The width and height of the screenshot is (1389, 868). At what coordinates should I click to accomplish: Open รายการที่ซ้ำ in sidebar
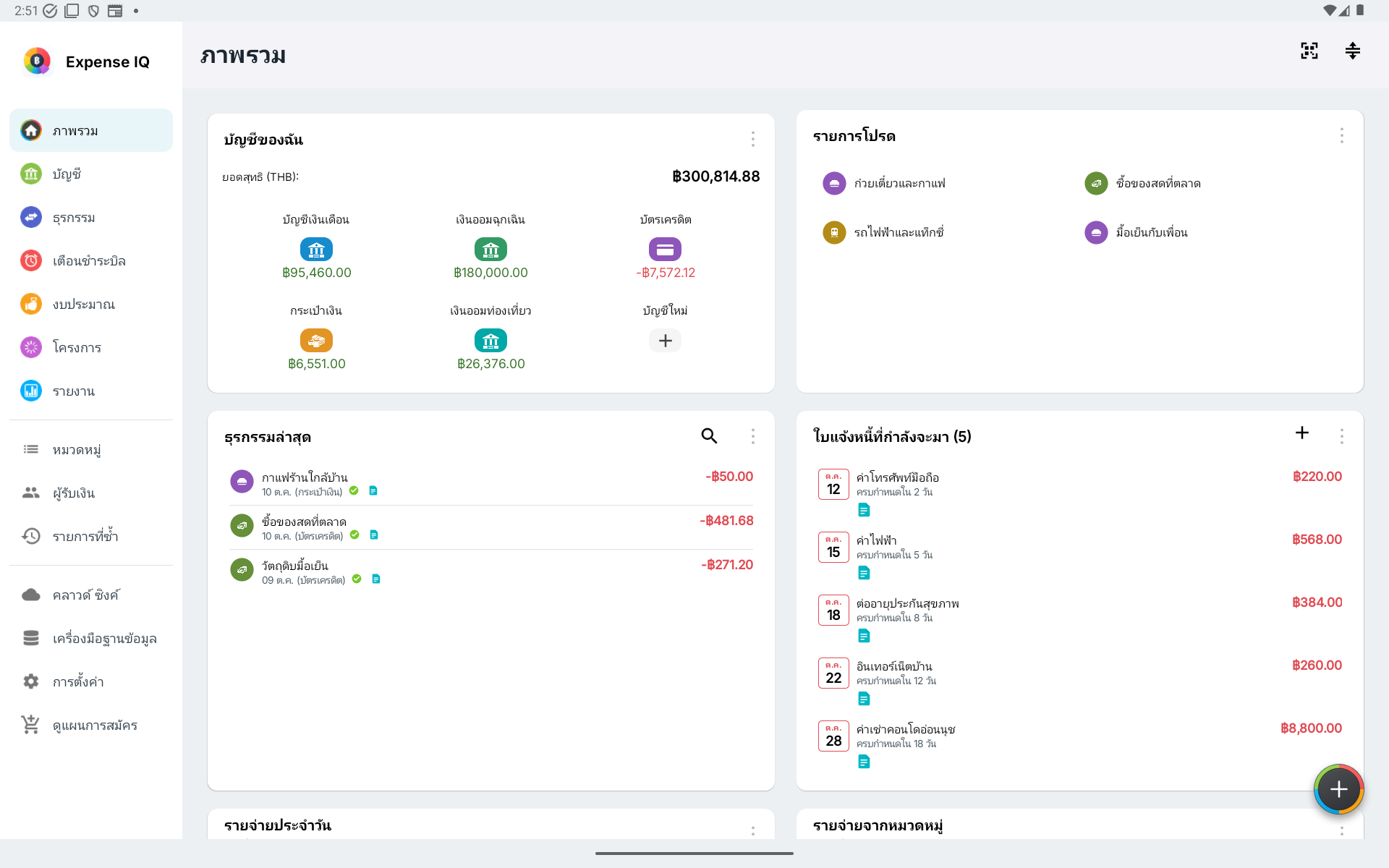click(x=91, y=537)
